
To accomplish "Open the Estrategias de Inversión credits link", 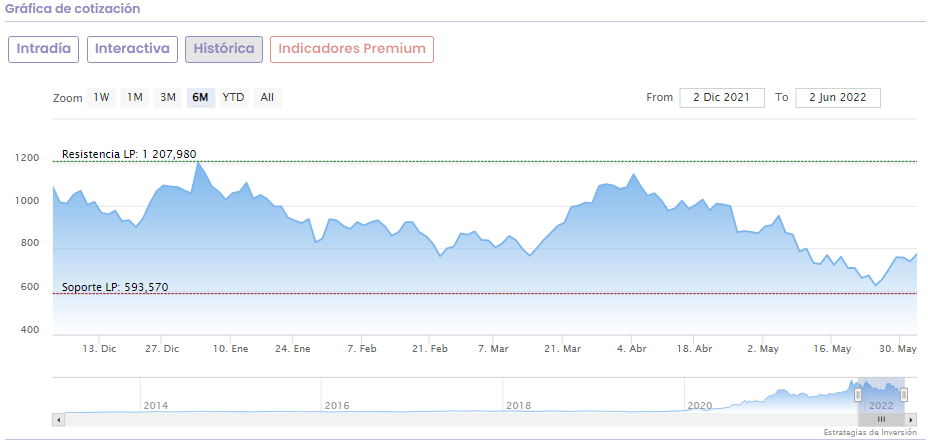I will (x=870, y=432).
